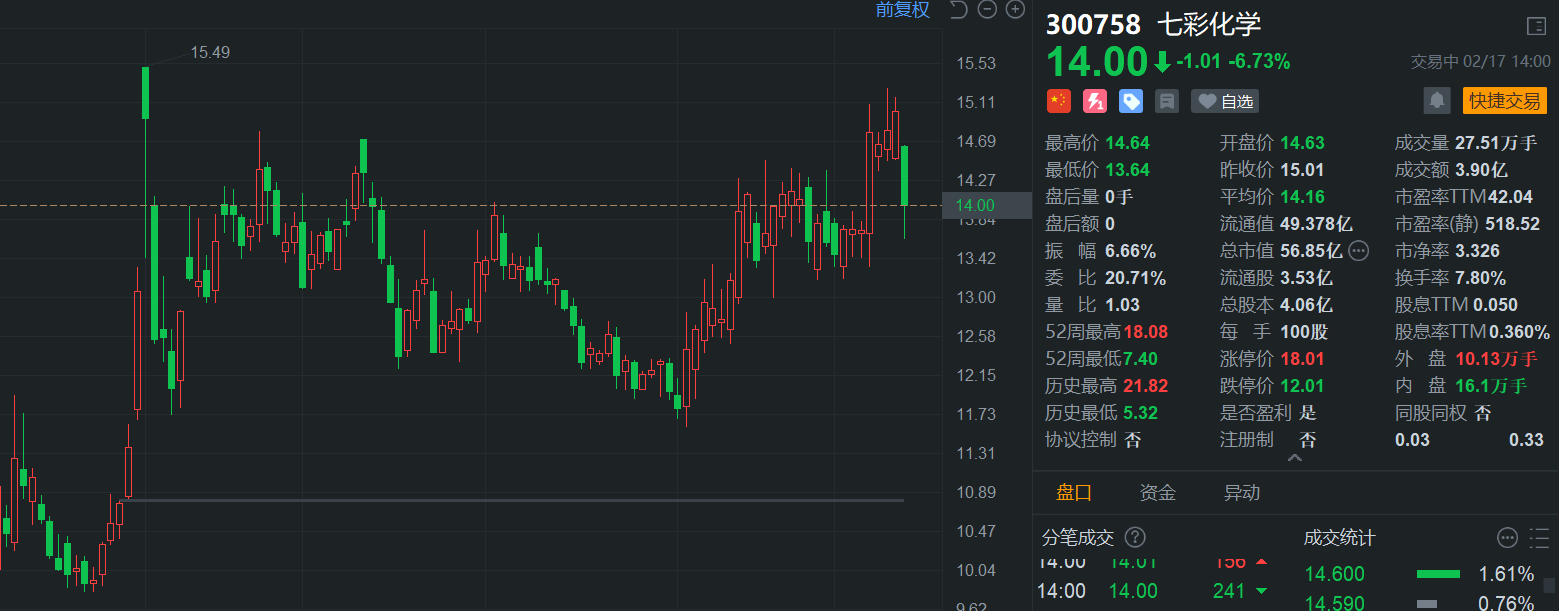Open more options for 成交统计
Viewport: 1559px width, 611px height.
tap(1507, 538)
